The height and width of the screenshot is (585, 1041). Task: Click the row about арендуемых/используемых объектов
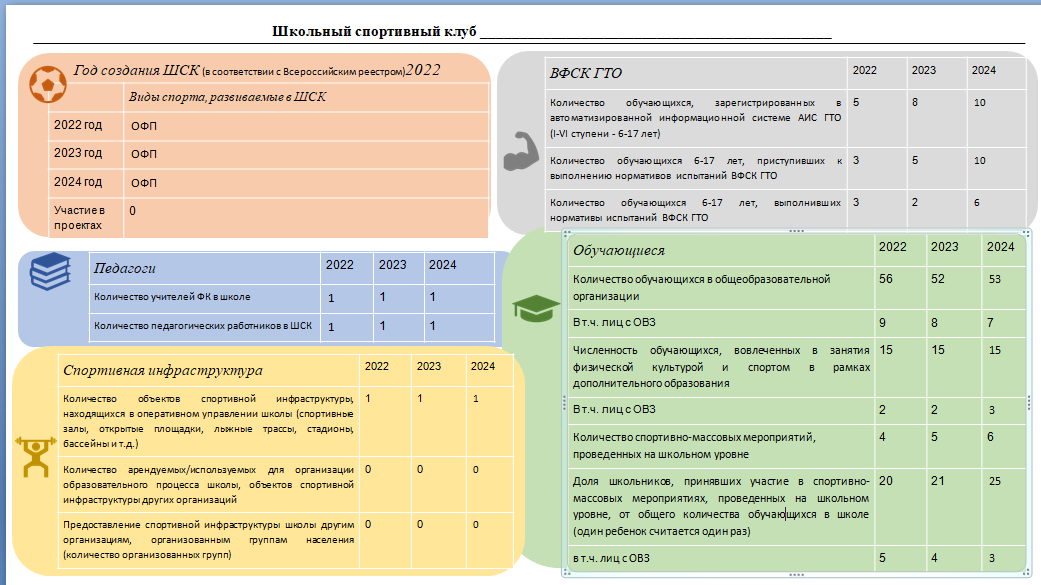point(208,485)
